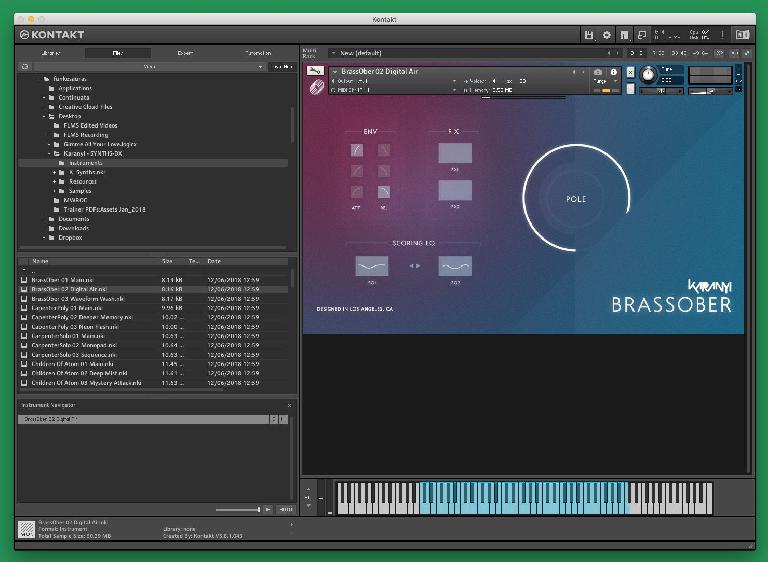Toggle the lower FX slot button
This screenshot has height=562, width=768.
pyautogui.click(x=455, y=190)
